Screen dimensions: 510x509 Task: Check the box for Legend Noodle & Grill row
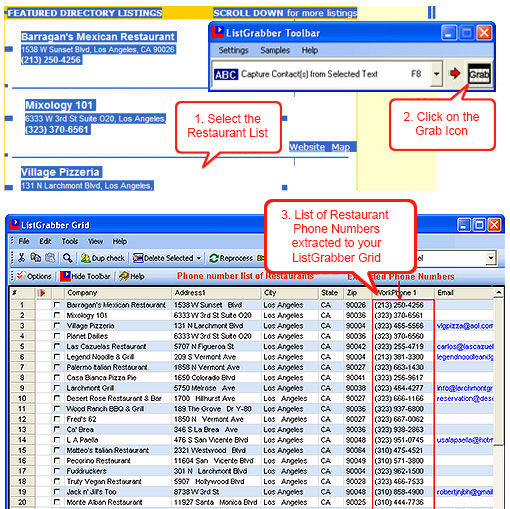tap(57, 357)
